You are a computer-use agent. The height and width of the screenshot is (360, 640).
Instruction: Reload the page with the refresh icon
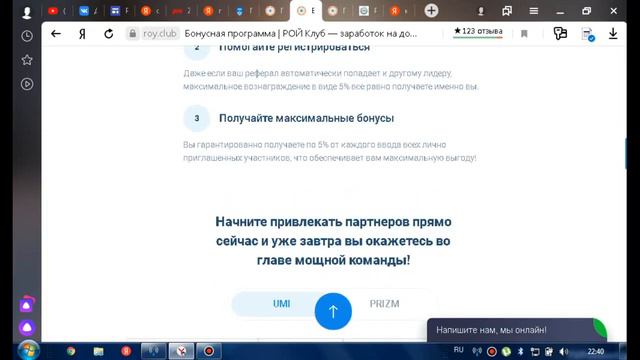(109, 33)
